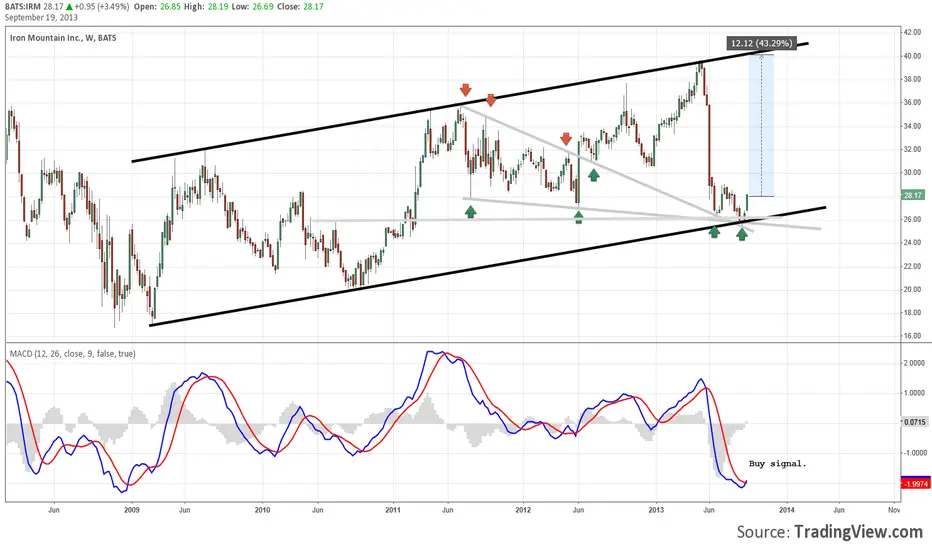Click the Nov time axis label

pos(893,510)
